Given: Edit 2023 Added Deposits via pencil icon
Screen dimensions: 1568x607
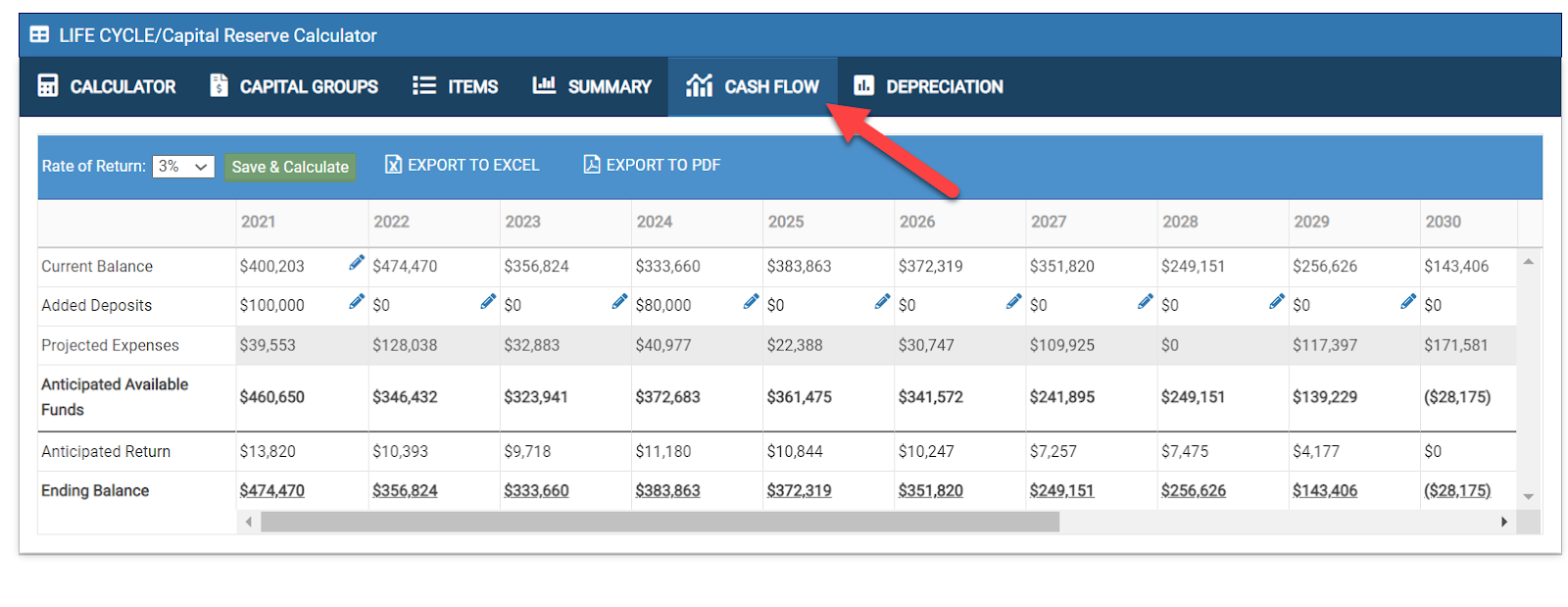Looking at the screenshot, I should click(619, 301).
